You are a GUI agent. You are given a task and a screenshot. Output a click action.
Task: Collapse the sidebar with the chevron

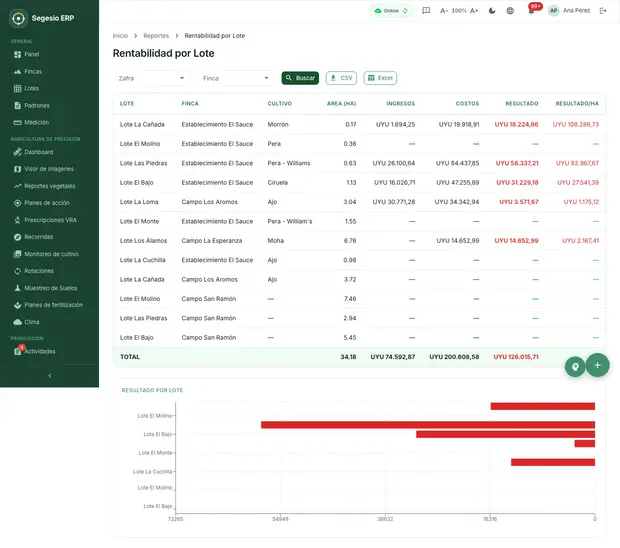(x=50, y=376)
